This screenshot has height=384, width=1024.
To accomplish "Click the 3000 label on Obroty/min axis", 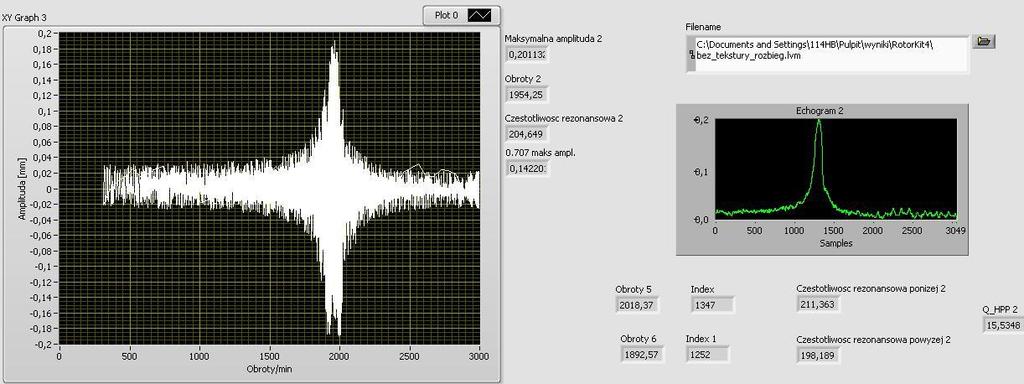I will click(x=479, y=357).
